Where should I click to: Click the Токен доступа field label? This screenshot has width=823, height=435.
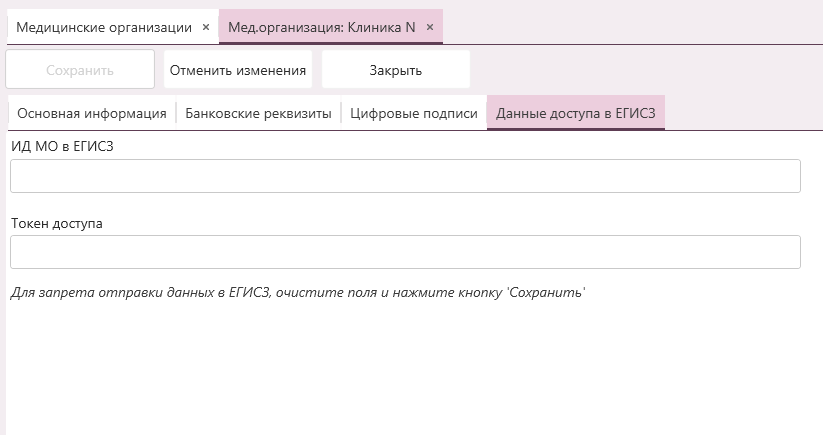click(x=57, y=223)
